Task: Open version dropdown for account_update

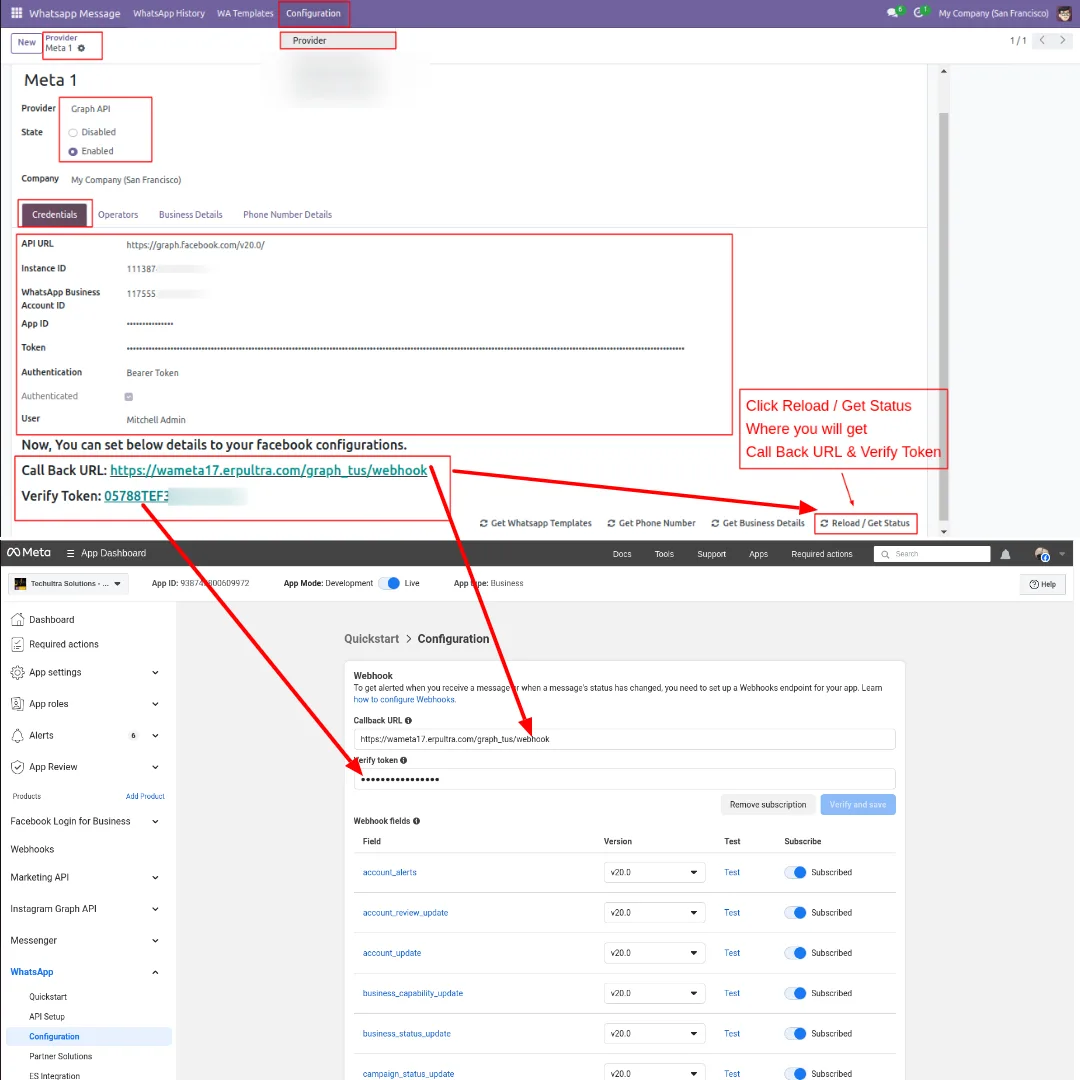Action: 654,953
